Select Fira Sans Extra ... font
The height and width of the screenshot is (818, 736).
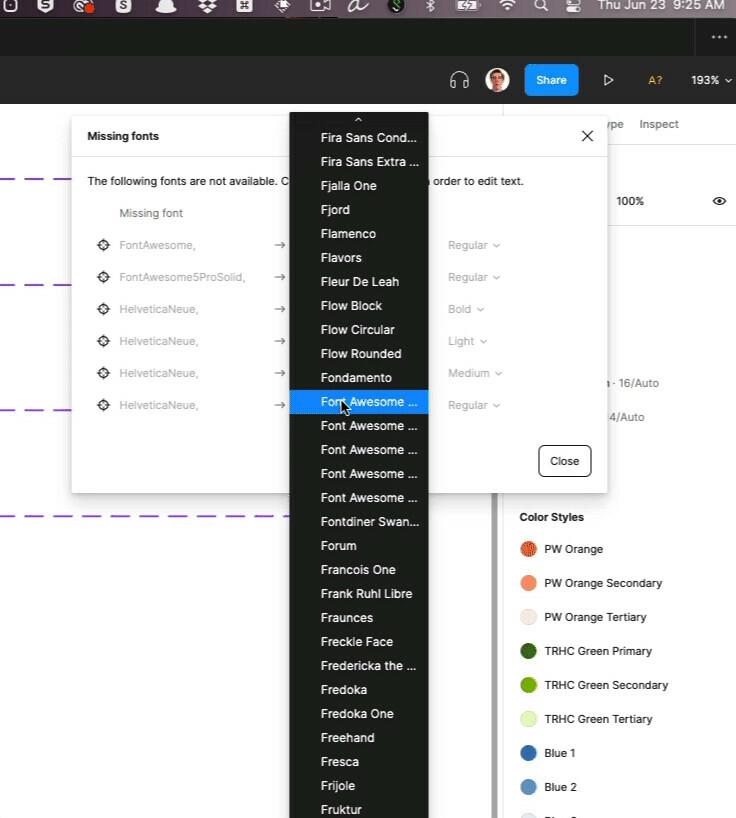359,162
